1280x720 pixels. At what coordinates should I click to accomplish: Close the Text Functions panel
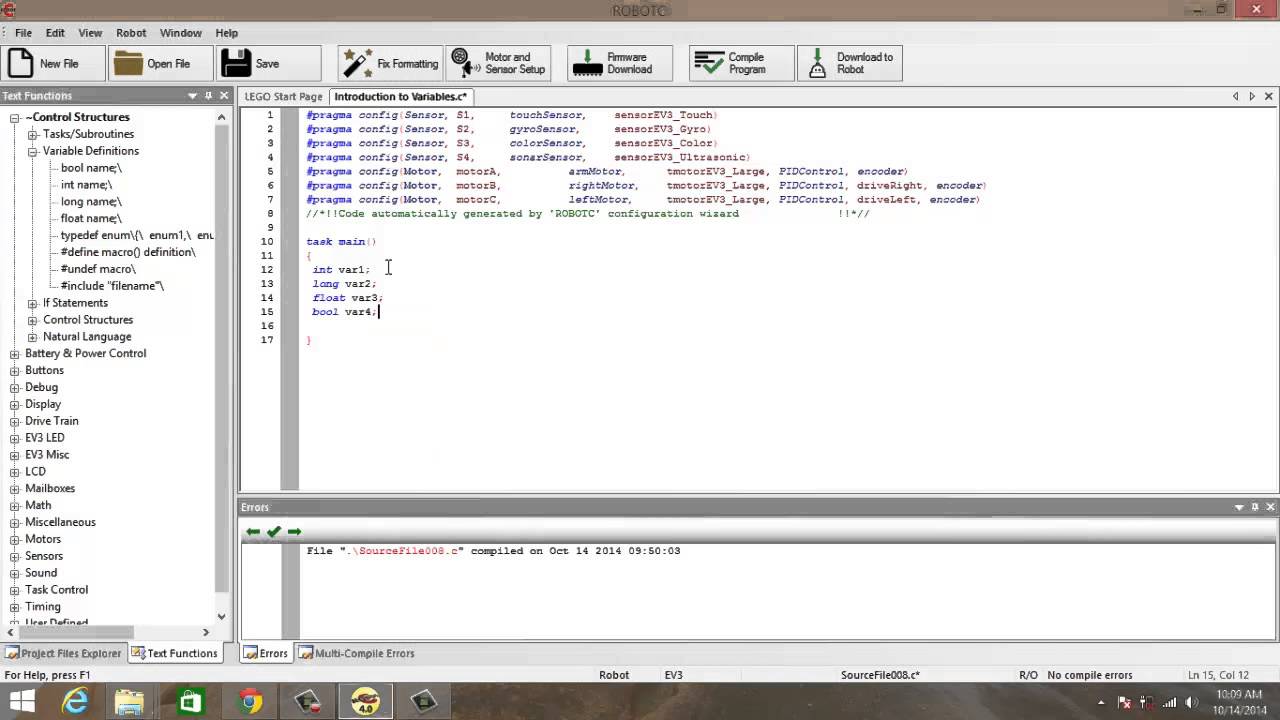coord(225,96)
